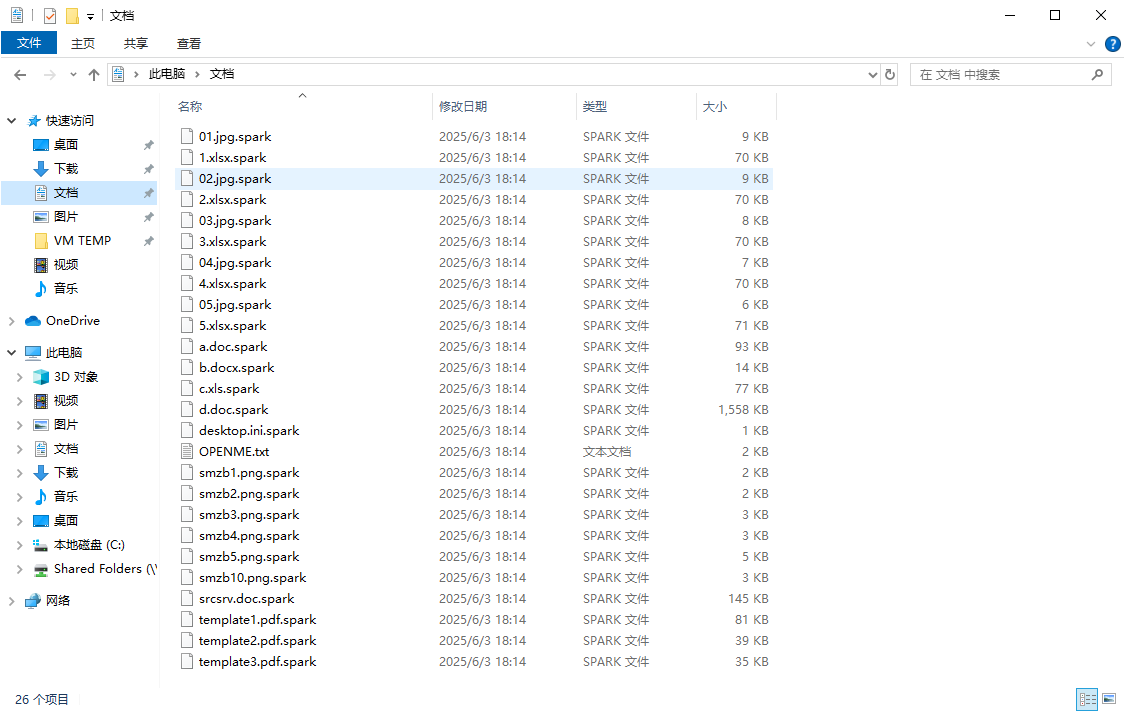Expand the 本地磁盘 (C:) tree node

(19, 545)
